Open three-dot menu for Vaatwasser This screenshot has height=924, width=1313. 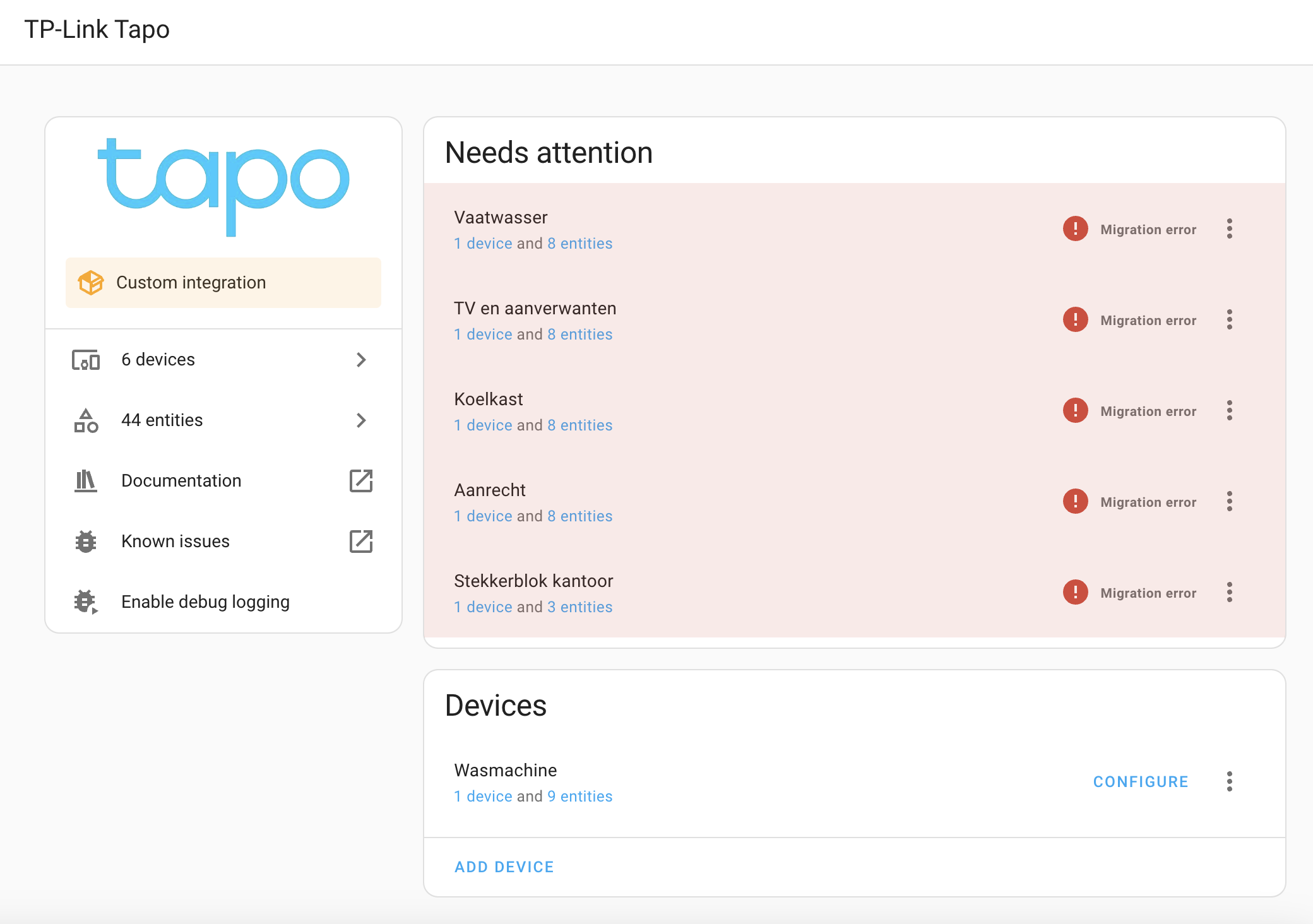1229,229
